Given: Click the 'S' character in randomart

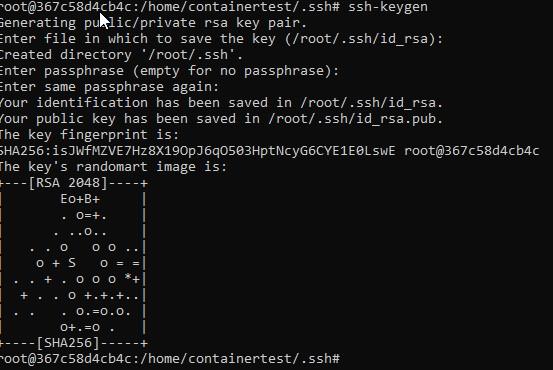Looking at the screenshot, I should 72,263.
